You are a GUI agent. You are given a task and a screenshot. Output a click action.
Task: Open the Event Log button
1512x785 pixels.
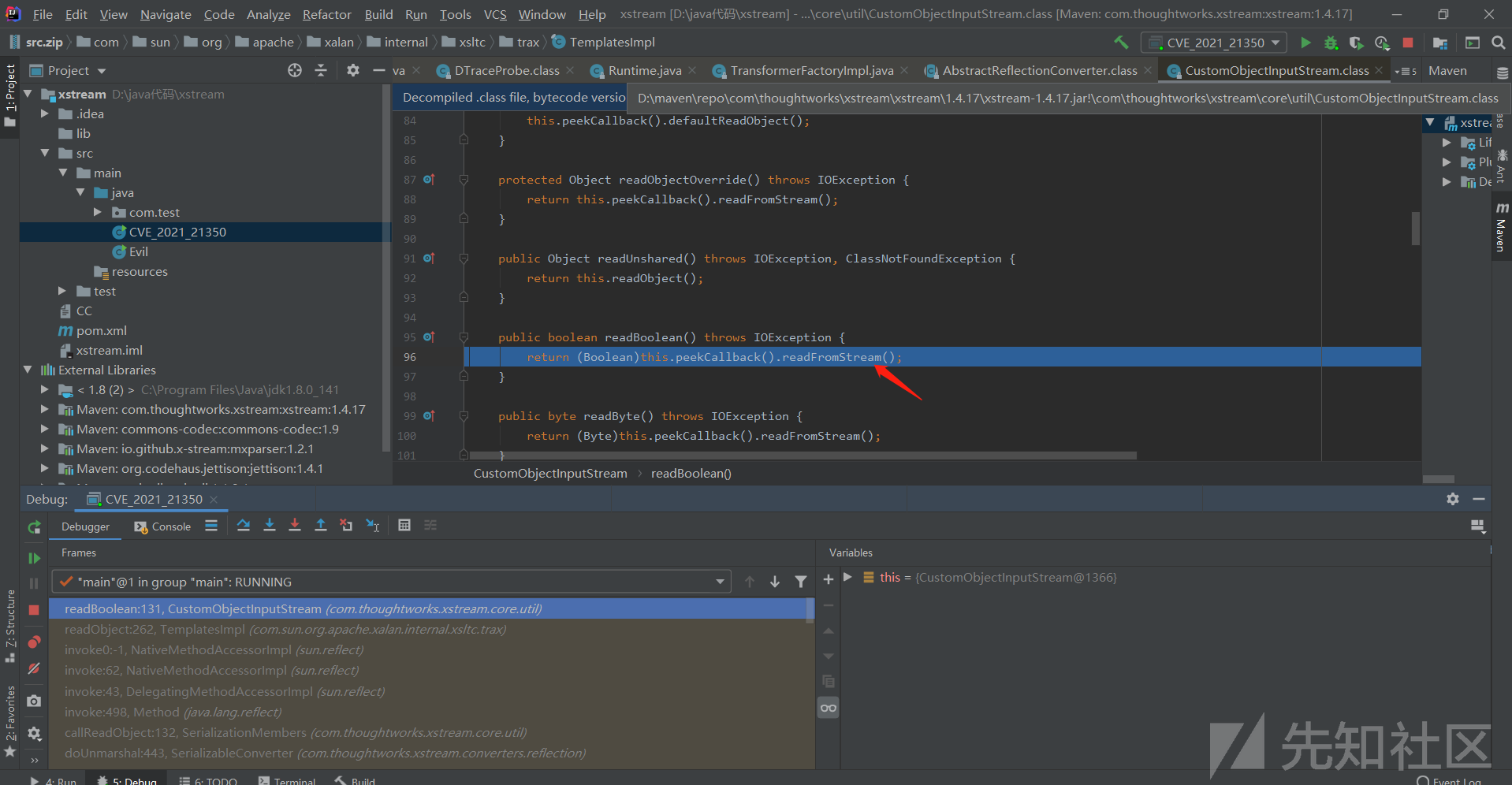[x=1449, y=781]
